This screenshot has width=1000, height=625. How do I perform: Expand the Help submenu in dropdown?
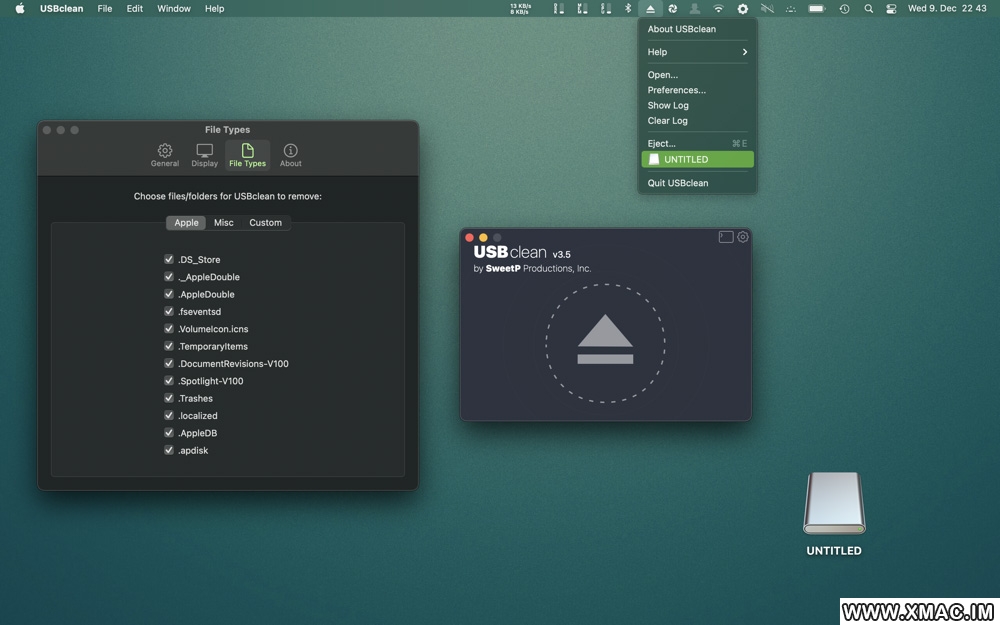tap(697, 52)
